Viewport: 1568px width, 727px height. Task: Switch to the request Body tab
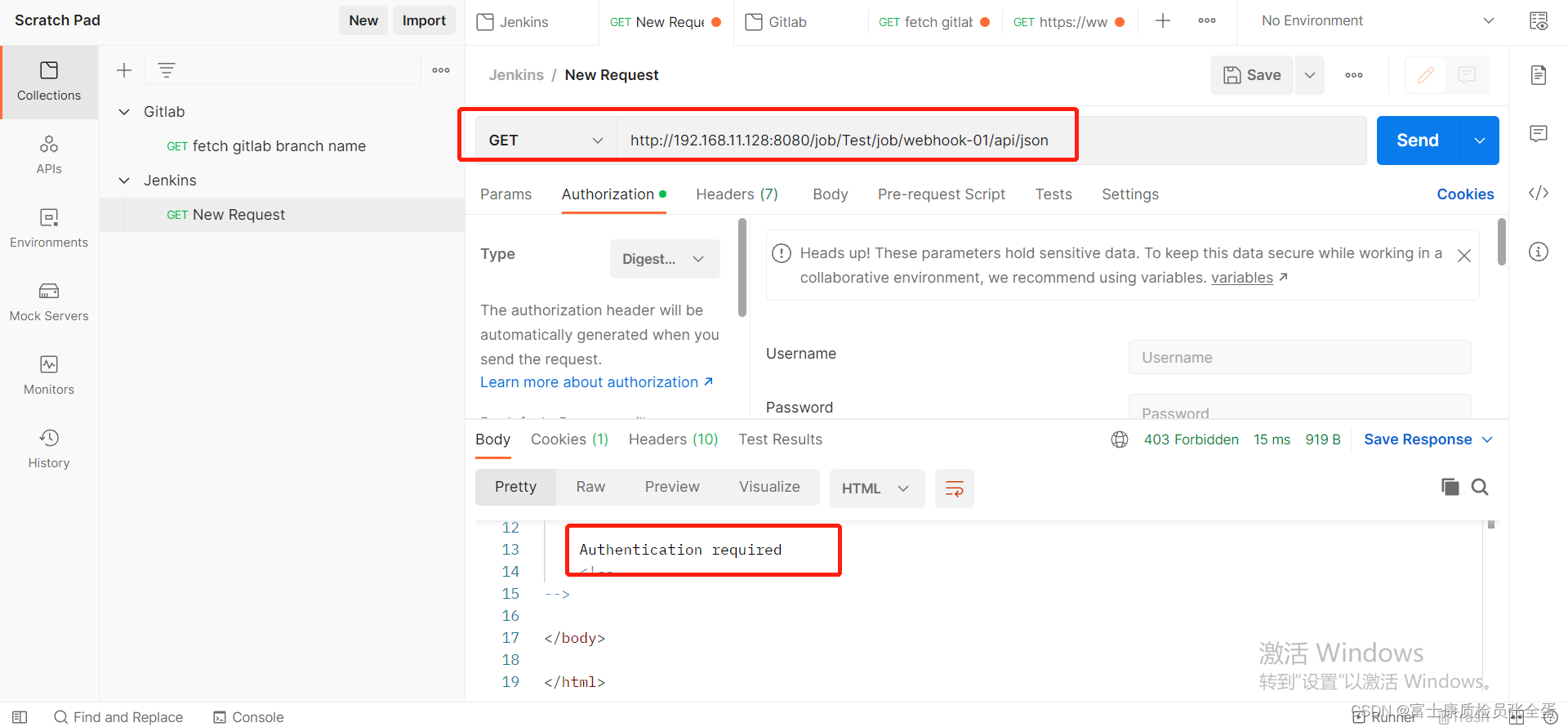point(830,194)
